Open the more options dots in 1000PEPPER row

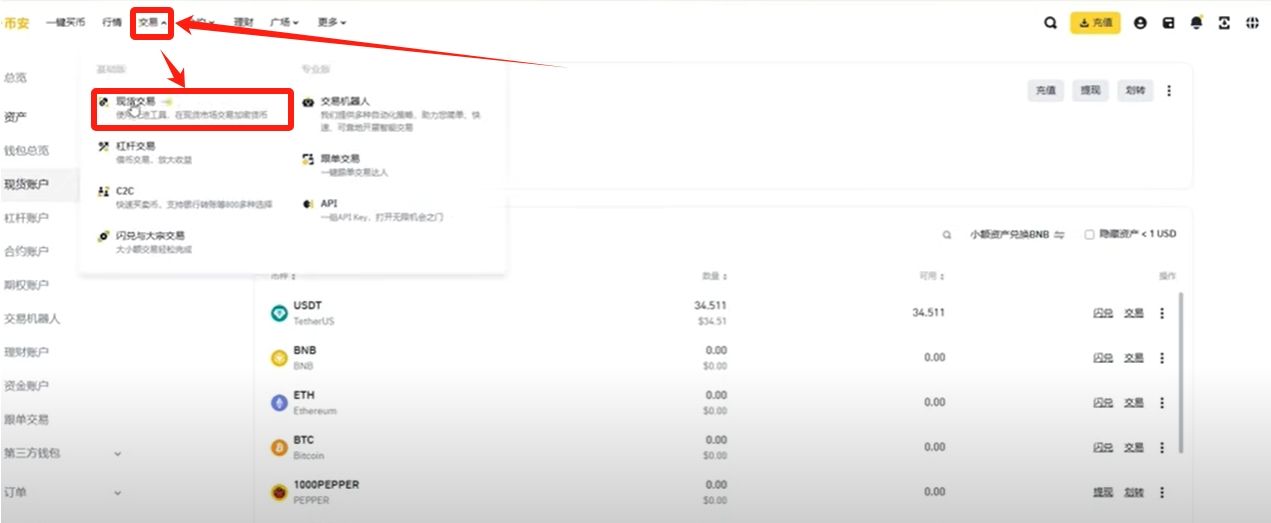[x=1162, y=492]
